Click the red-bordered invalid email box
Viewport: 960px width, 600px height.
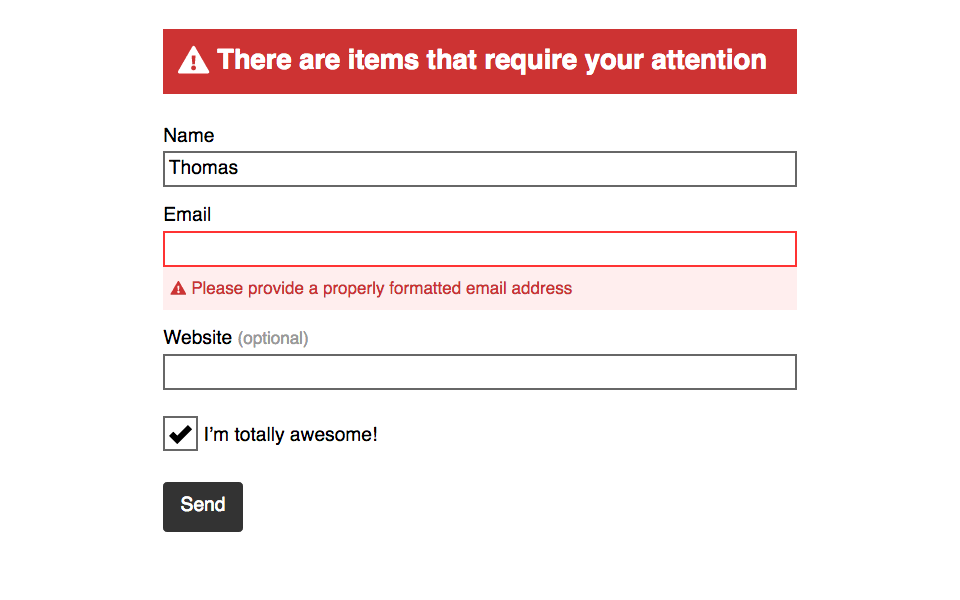pos(479,248)
